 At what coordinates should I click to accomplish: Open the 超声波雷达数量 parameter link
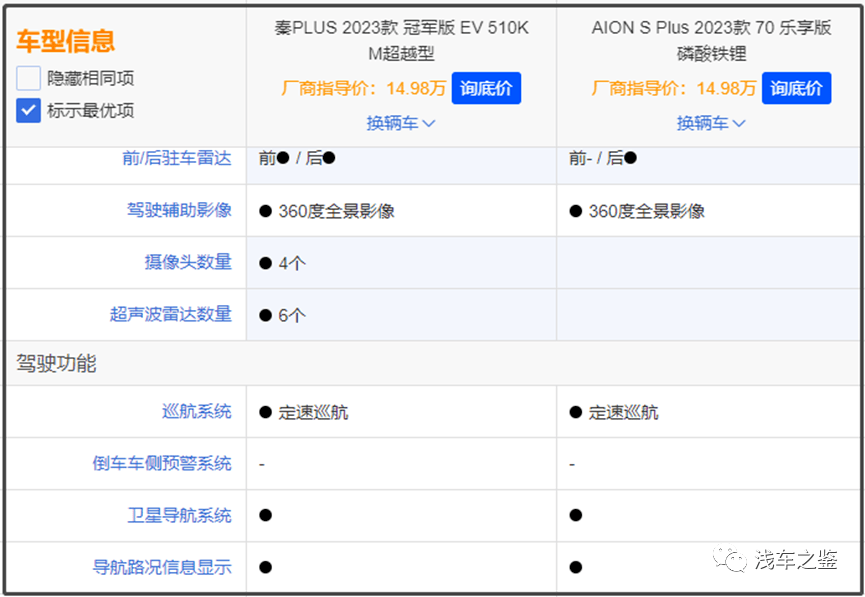tap(170, 314)
